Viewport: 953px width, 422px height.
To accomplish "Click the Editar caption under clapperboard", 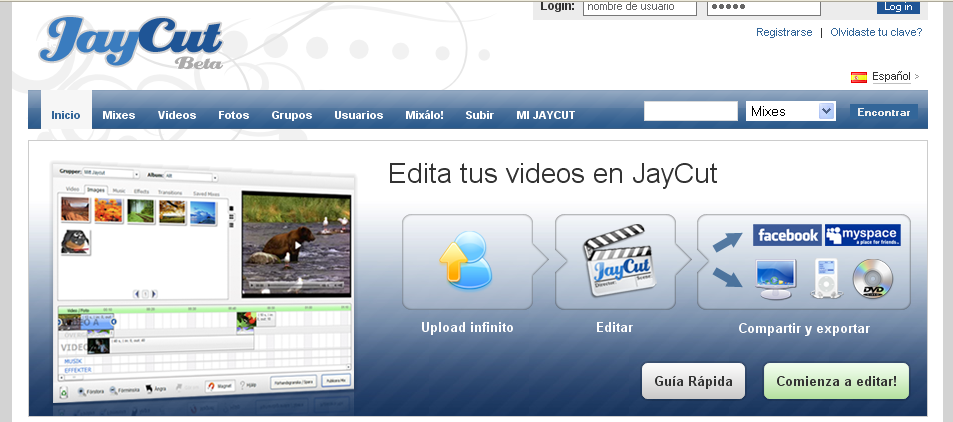I will 614,328.
